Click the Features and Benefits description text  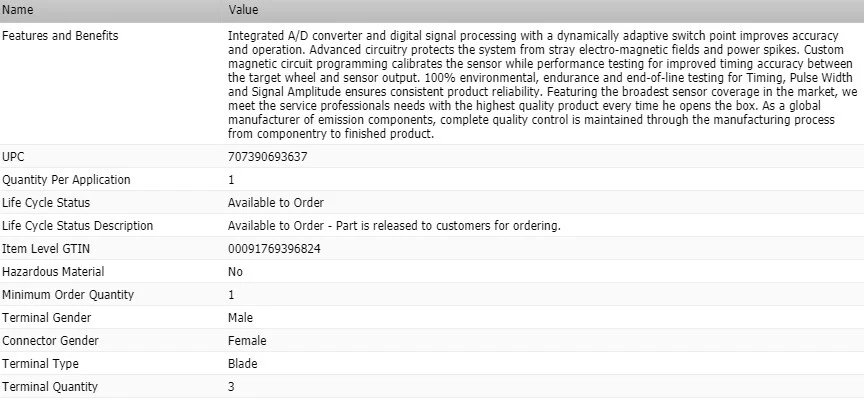[x=540, y=84]
